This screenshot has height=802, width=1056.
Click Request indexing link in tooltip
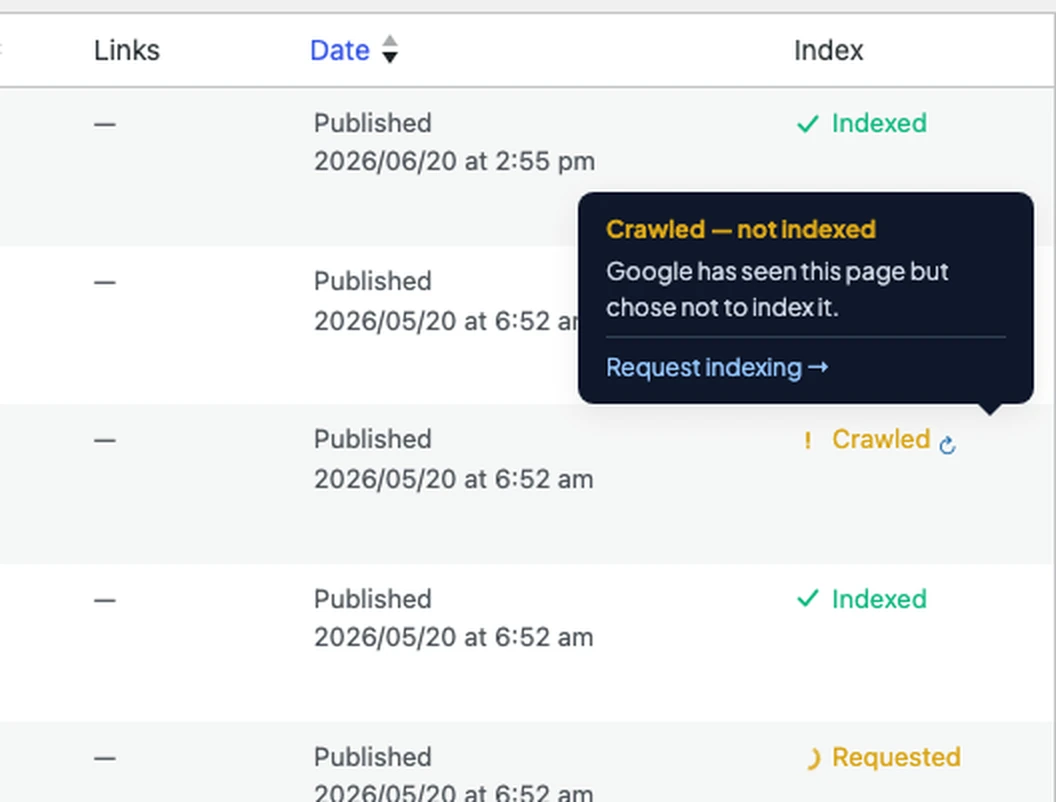coord(717,368)
